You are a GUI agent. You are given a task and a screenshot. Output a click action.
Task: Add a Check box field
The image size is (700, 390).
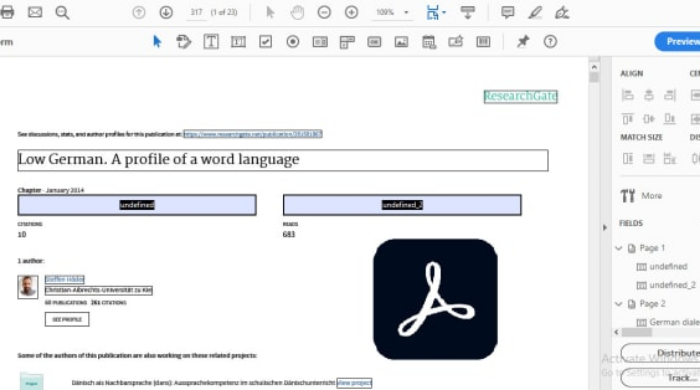(266, 41)
